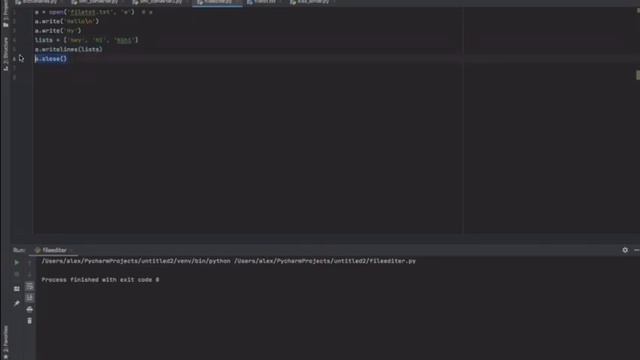Screen dimensions: 640x360
Task: Click 'Process finished with exit code 0' text
Action: point(100,280)
